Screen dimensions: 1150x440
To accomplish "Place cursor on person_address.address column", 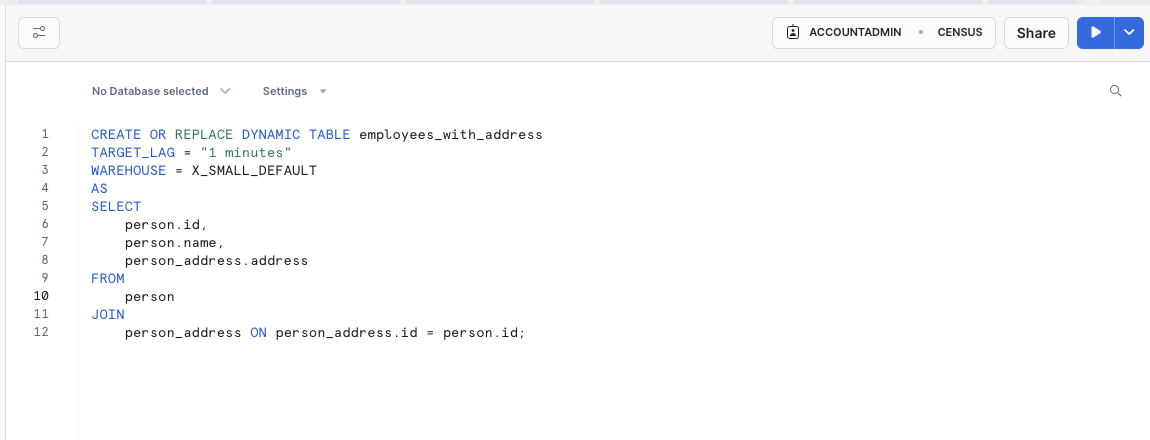I will pos(216,260).
